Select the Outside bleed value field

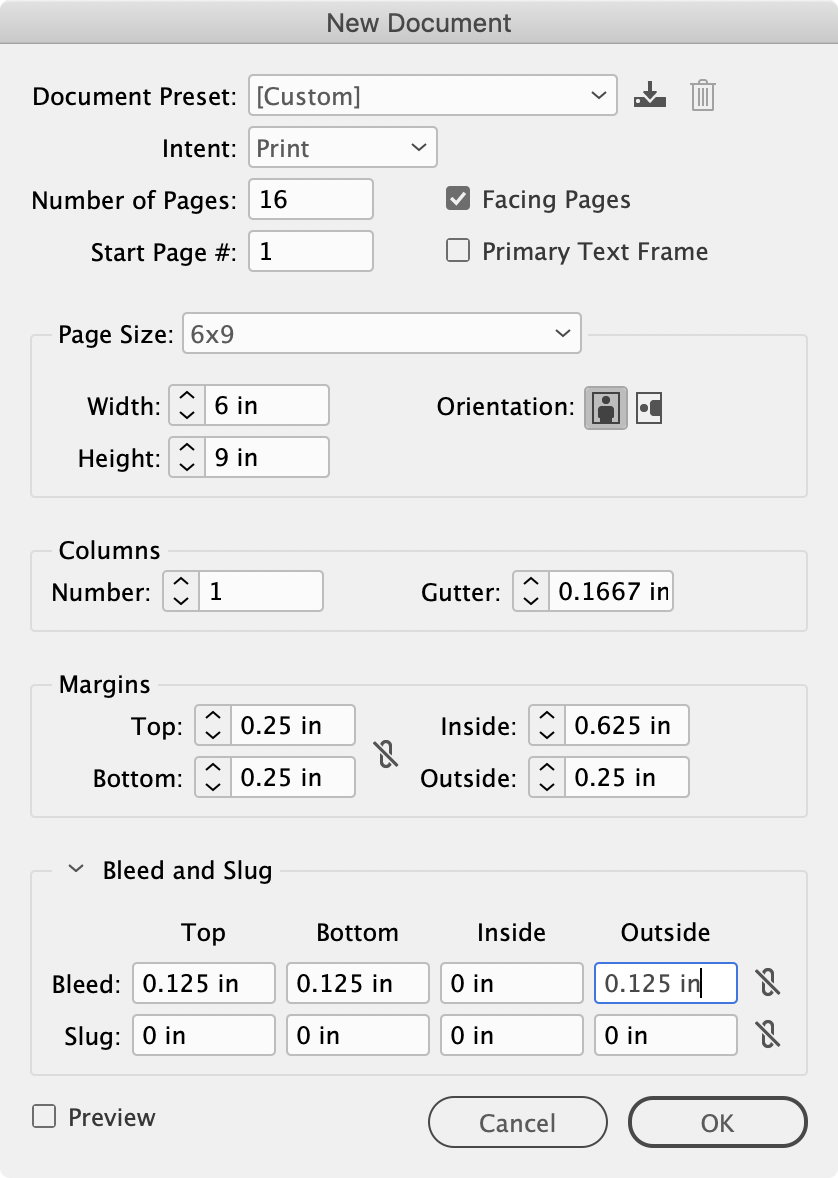pyautogui.click(x=665, y=983)
